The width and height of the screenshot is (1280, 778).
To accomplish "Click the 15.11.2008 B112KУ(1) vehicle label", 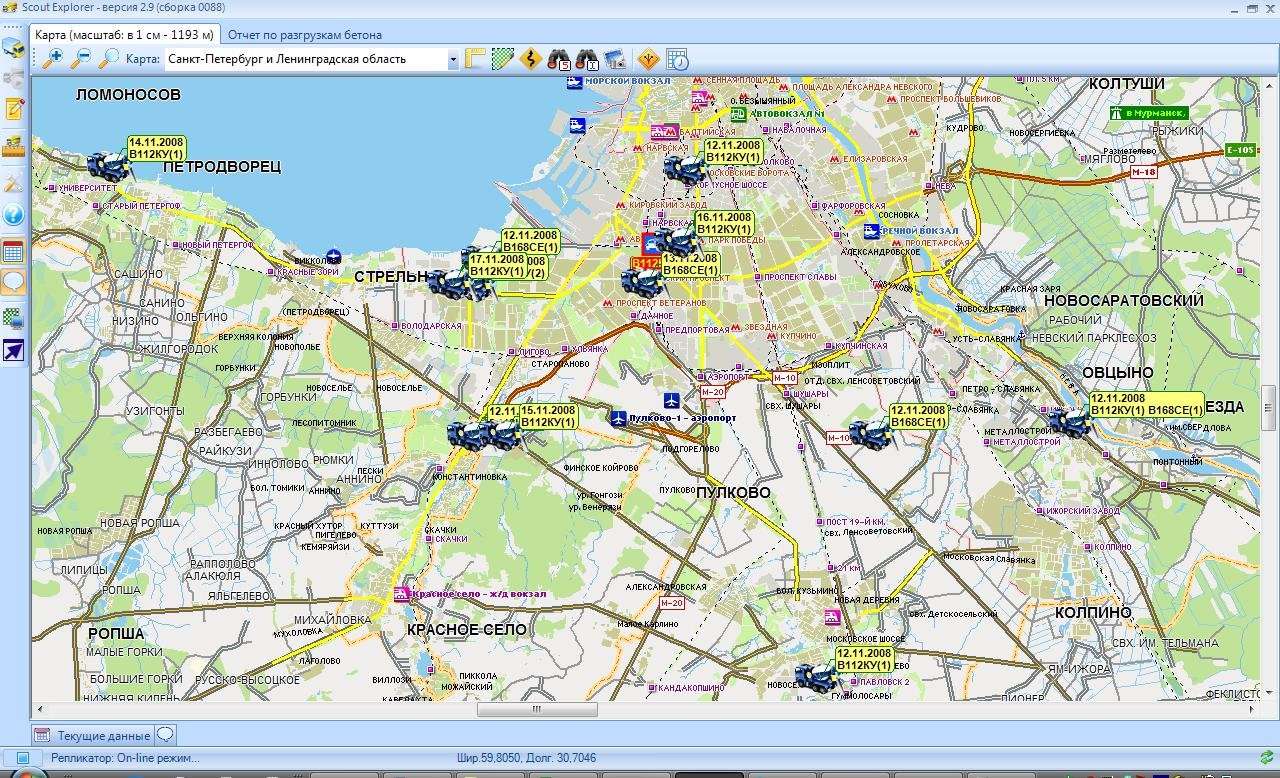I will [548, 417].
